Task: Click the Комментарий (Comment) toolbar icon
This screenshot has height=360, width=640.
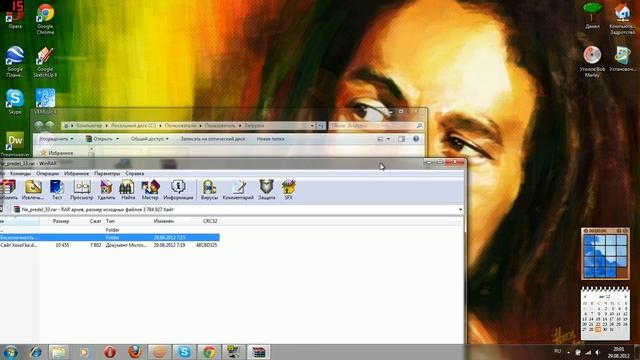Action: [238, 190]
